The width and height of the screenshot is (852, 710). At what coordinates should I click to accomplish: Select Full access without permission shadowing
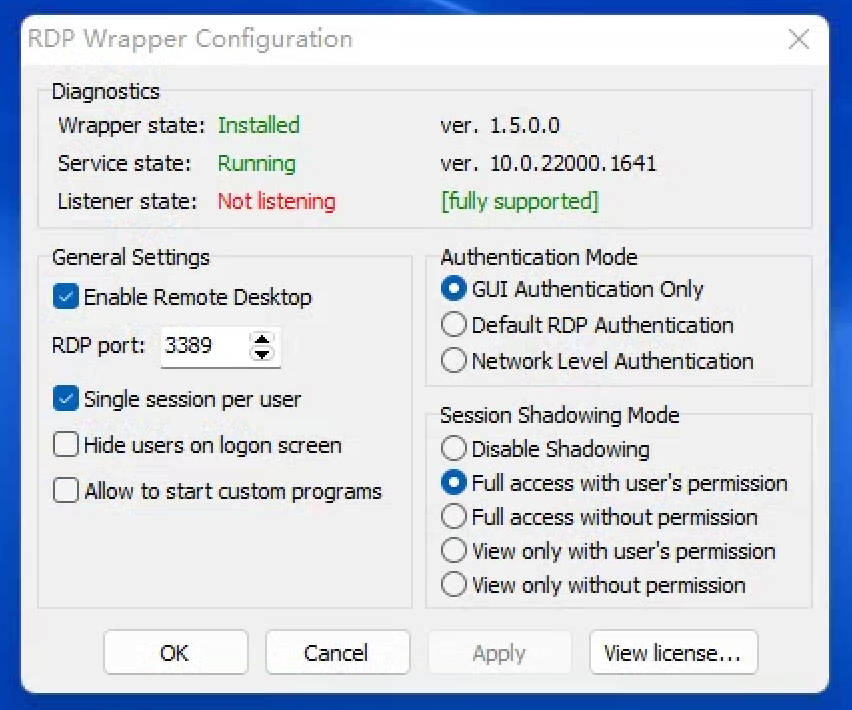pyautogui.click(x=454, y=517)
